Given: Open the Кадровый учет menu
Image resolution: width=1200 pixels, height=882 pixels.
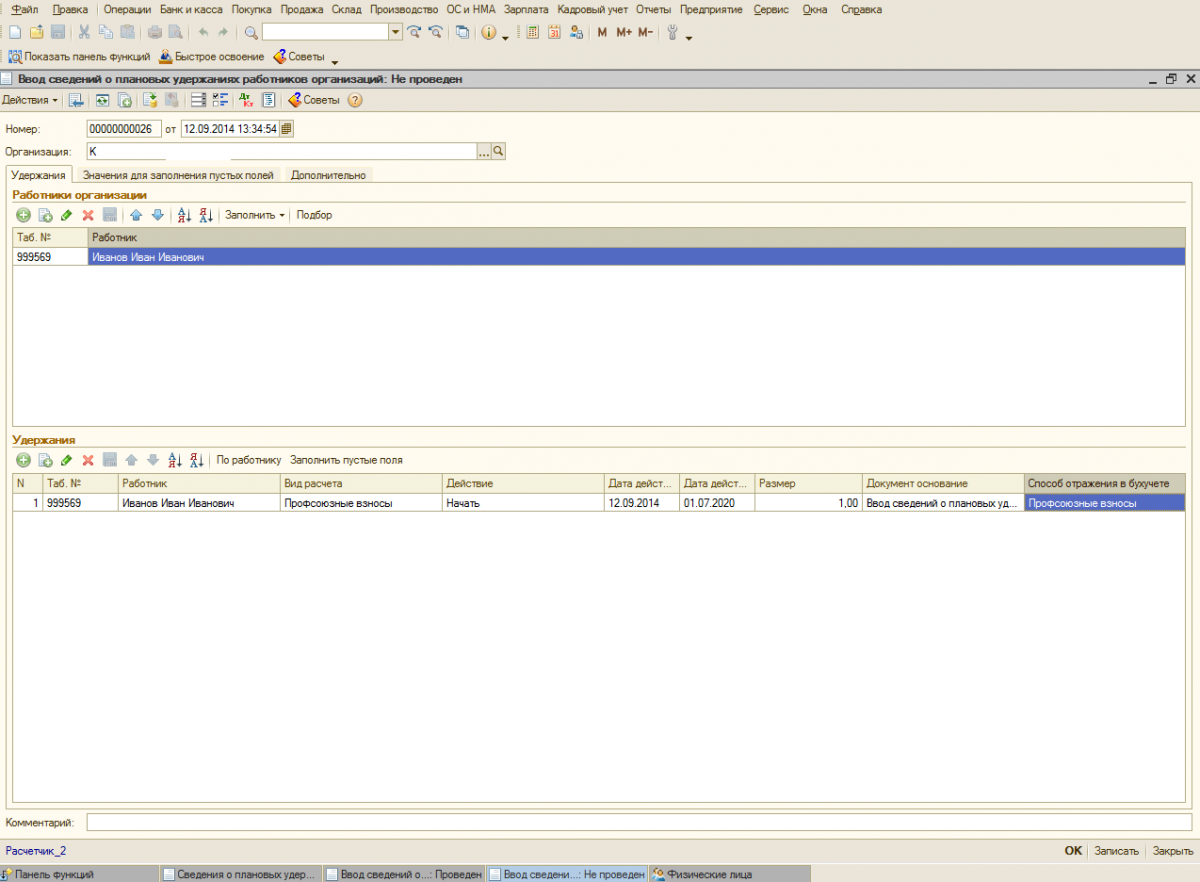Looking at the screenshot, I should tap(592, 9).
